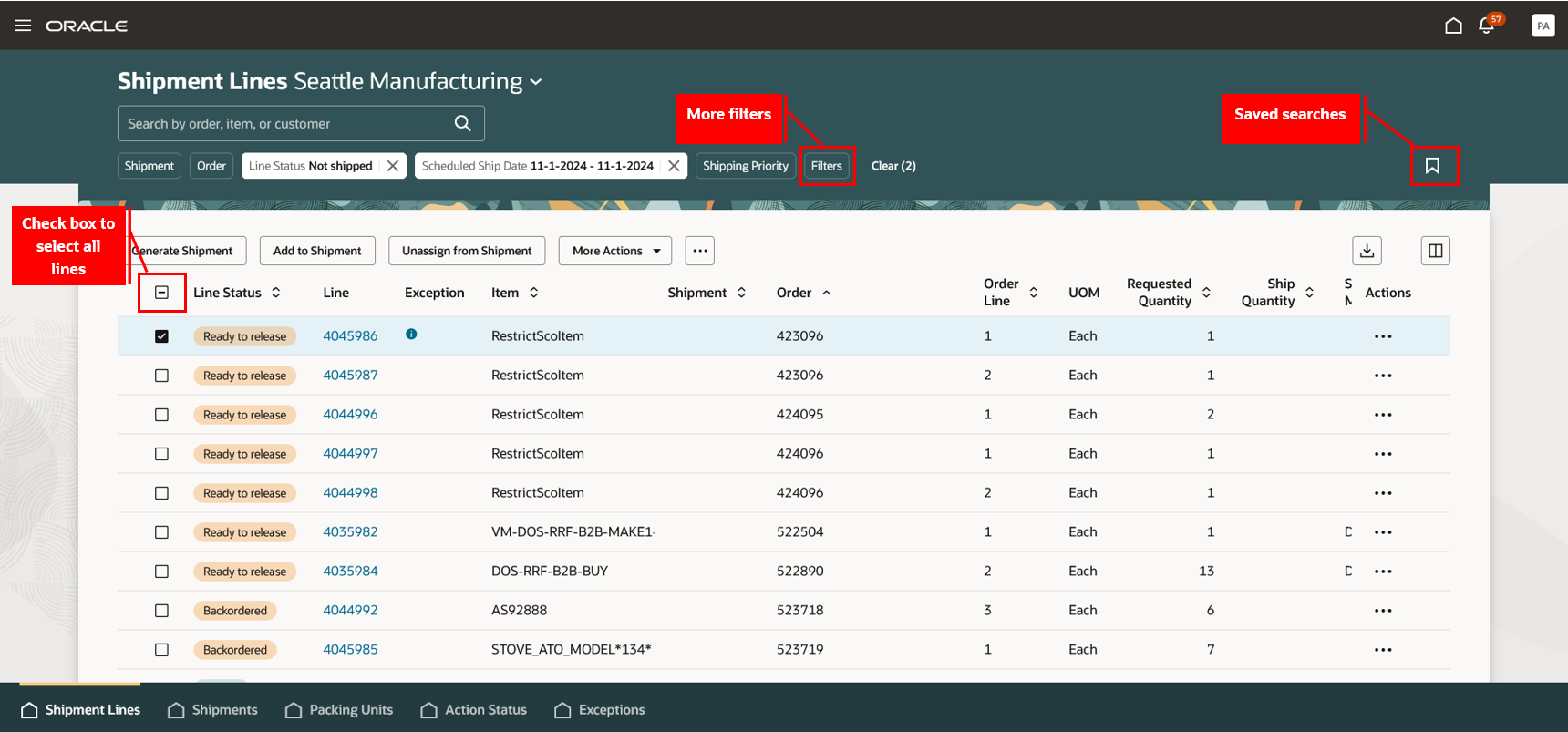Expand the More Actions dropdown
The width and height of the screenshot is (1568, 732).
[614, 251]
